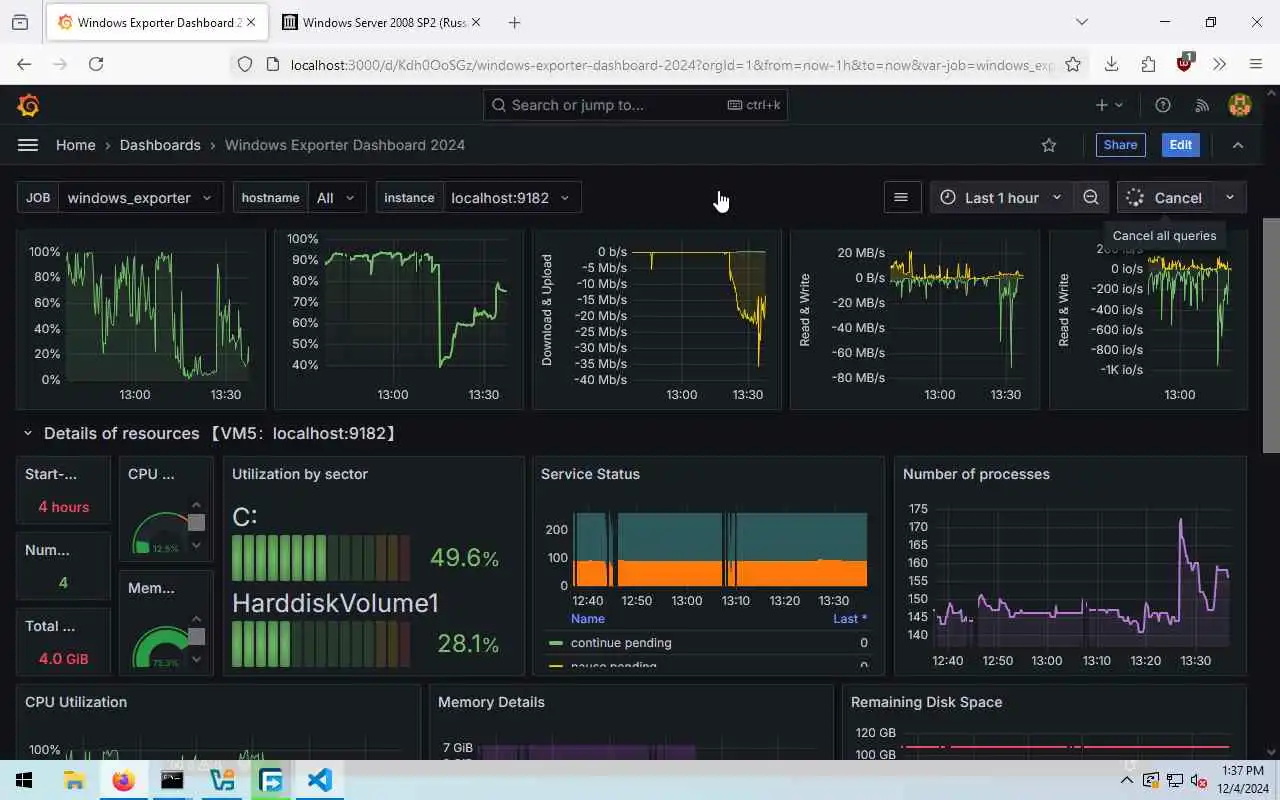Open new browser tab plus
1280x800 pixels.
[514, 22]
